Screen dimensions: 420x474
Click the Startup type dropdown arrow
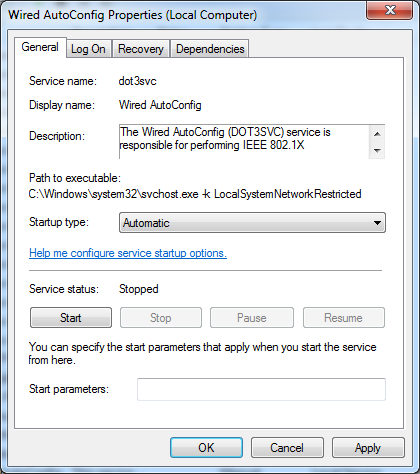click(377, 223)
